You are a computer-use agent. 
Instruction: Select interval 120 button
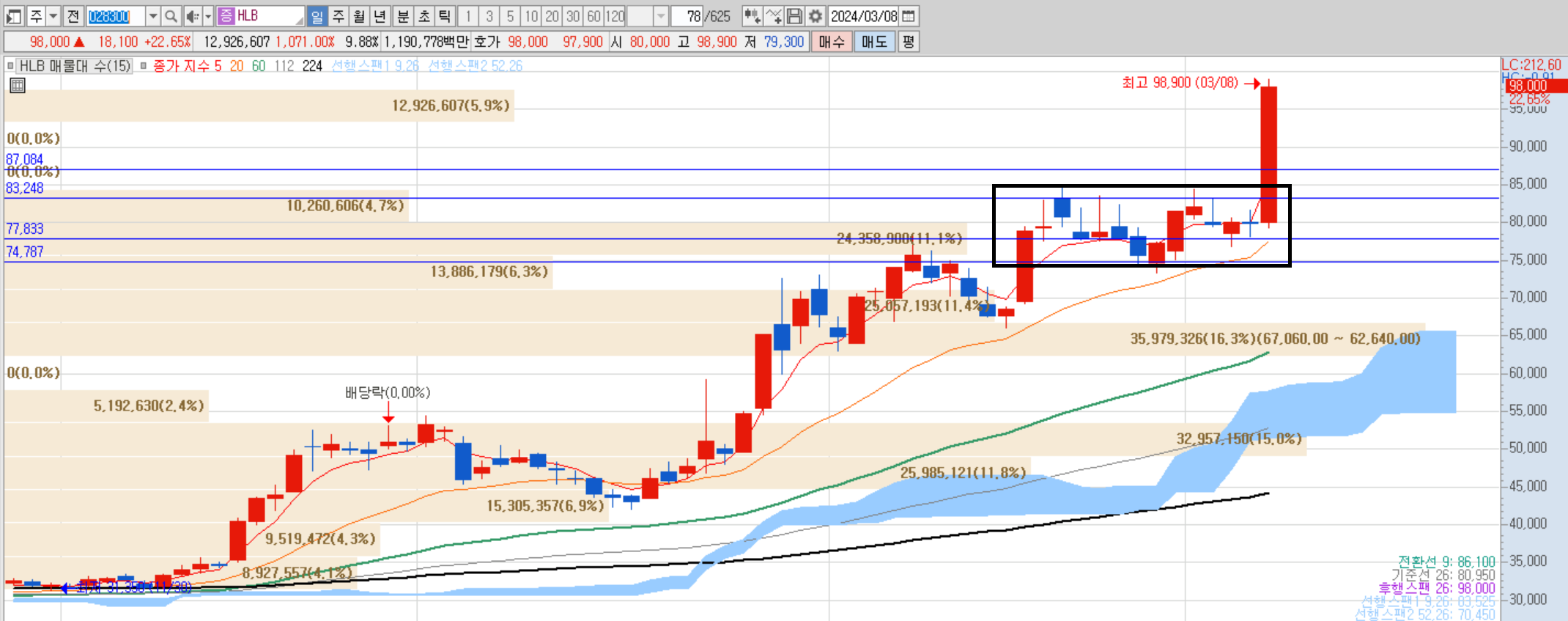pyautogui.click(x=615, y=16)
